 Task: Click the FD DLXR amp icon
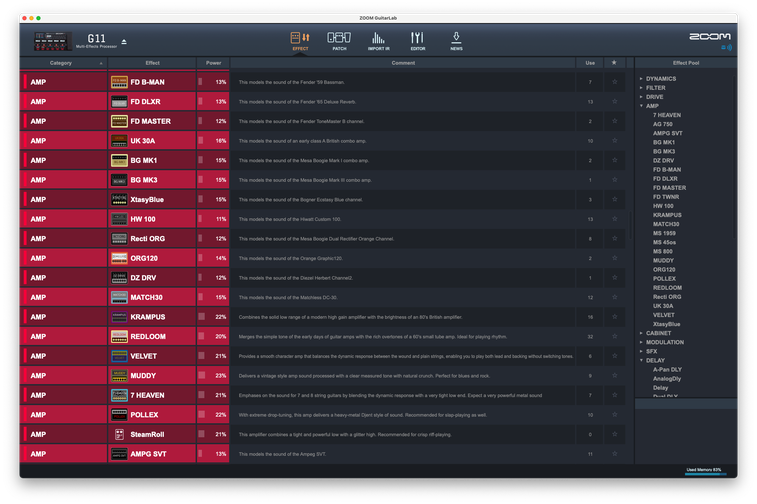(x=119, y=101)
